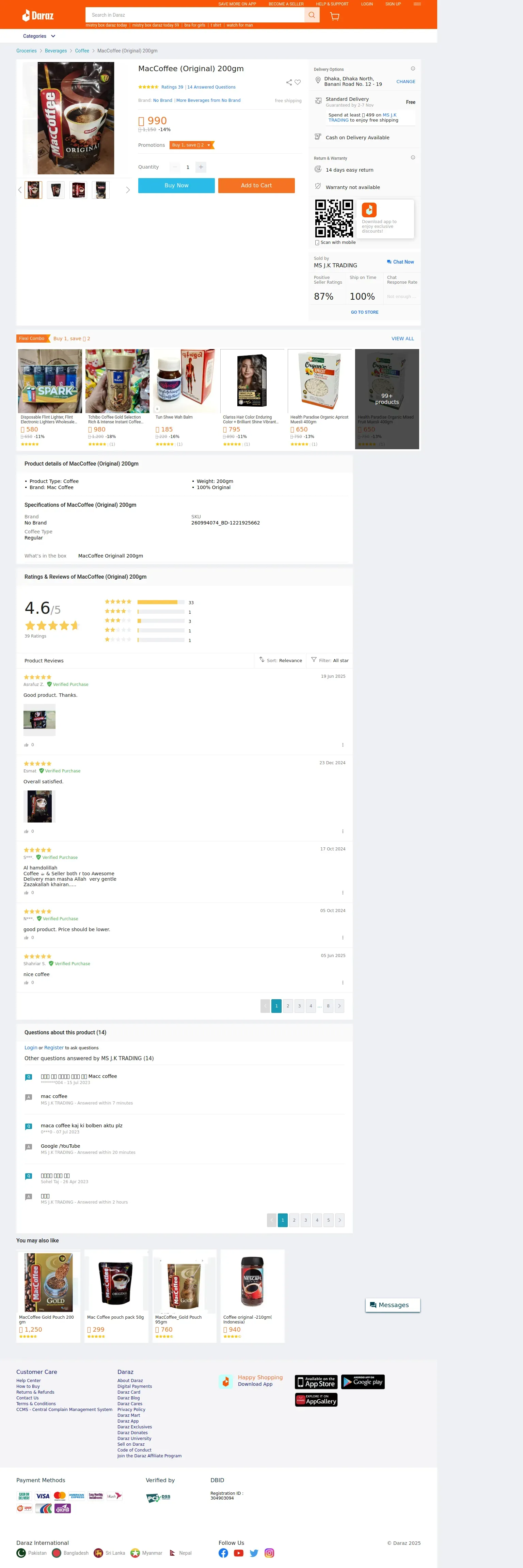Select Nepal flag in footer
This screenshot has height=1568, width=523.
[x=172, y=1553]
